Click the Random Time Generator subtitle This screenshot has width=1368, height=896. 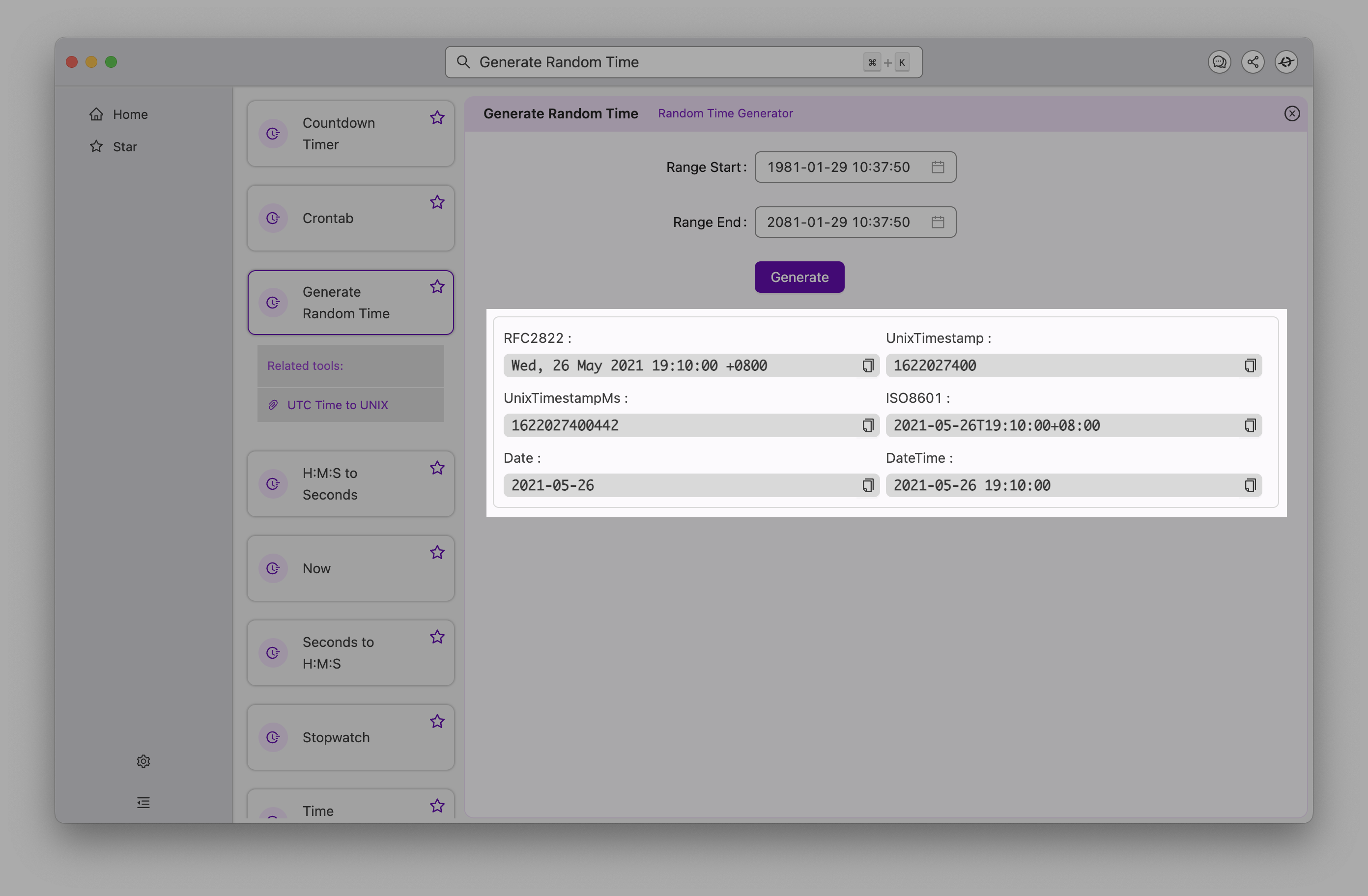coord(725,114)
